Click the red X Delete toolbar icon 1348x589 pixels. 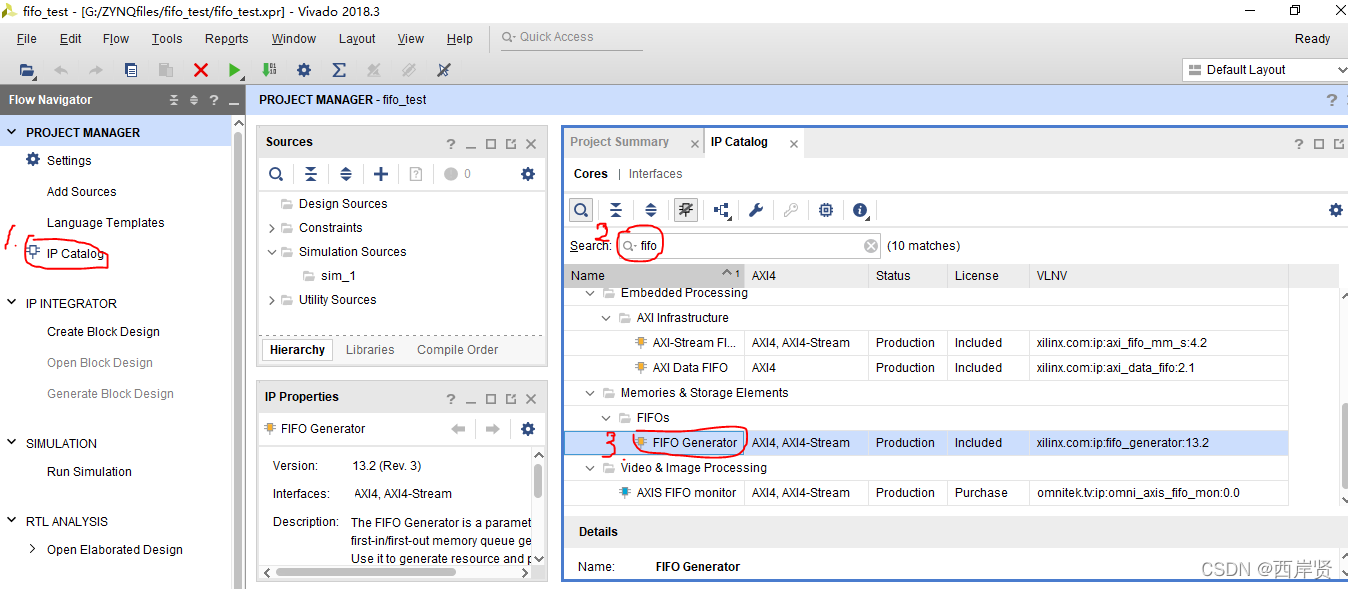(201, 70)
